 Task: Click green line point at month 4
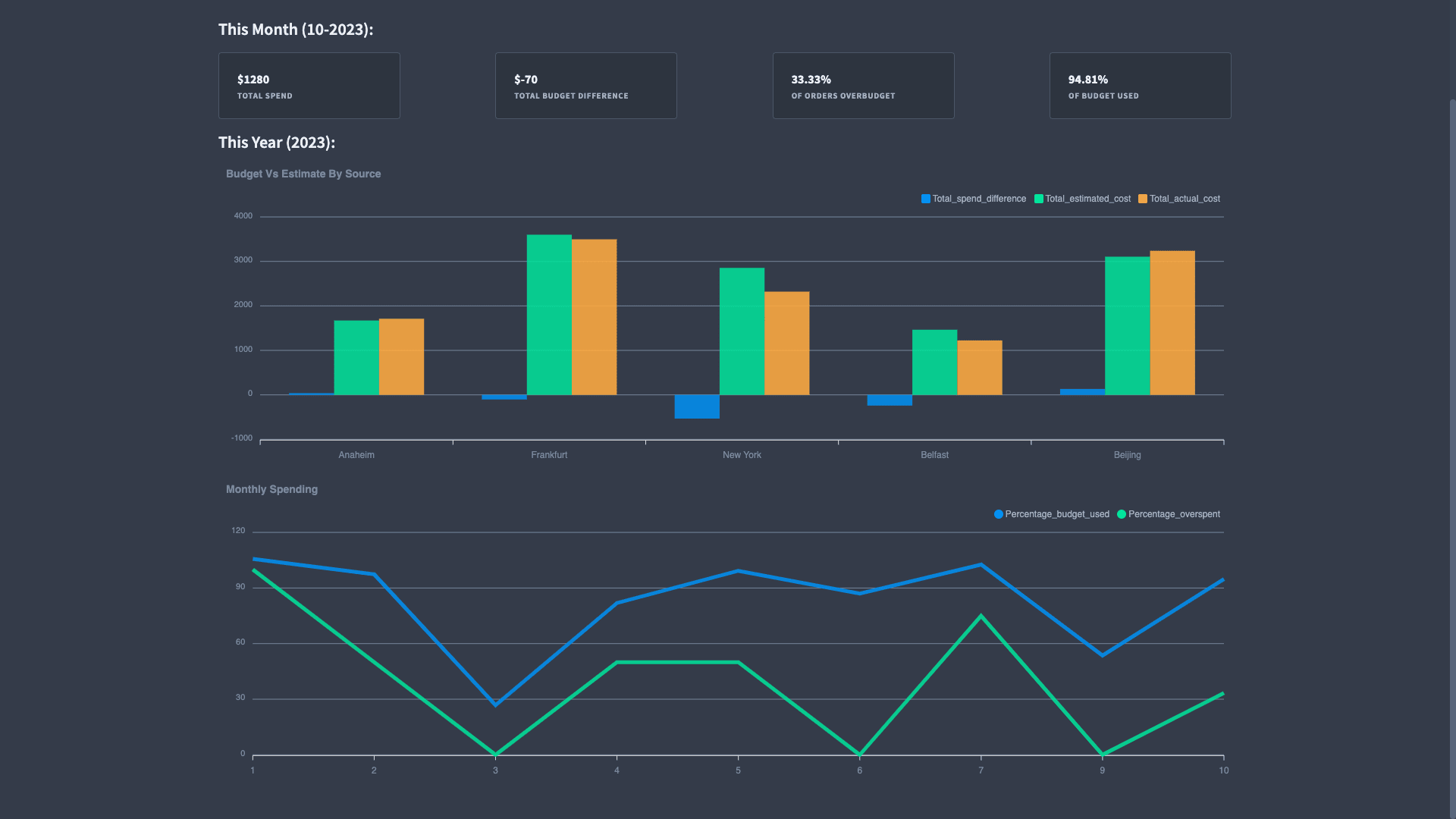[x=617, y=662]
